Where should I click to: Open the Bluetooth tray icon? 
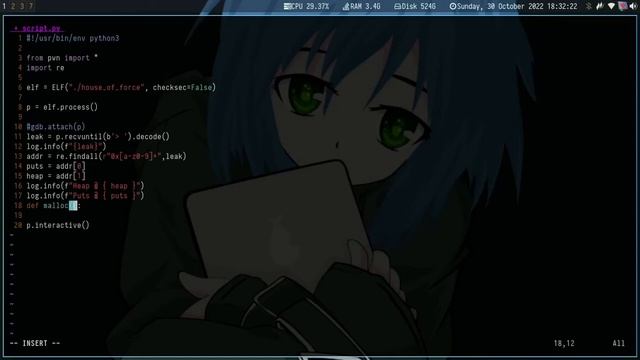coord(589,6)
